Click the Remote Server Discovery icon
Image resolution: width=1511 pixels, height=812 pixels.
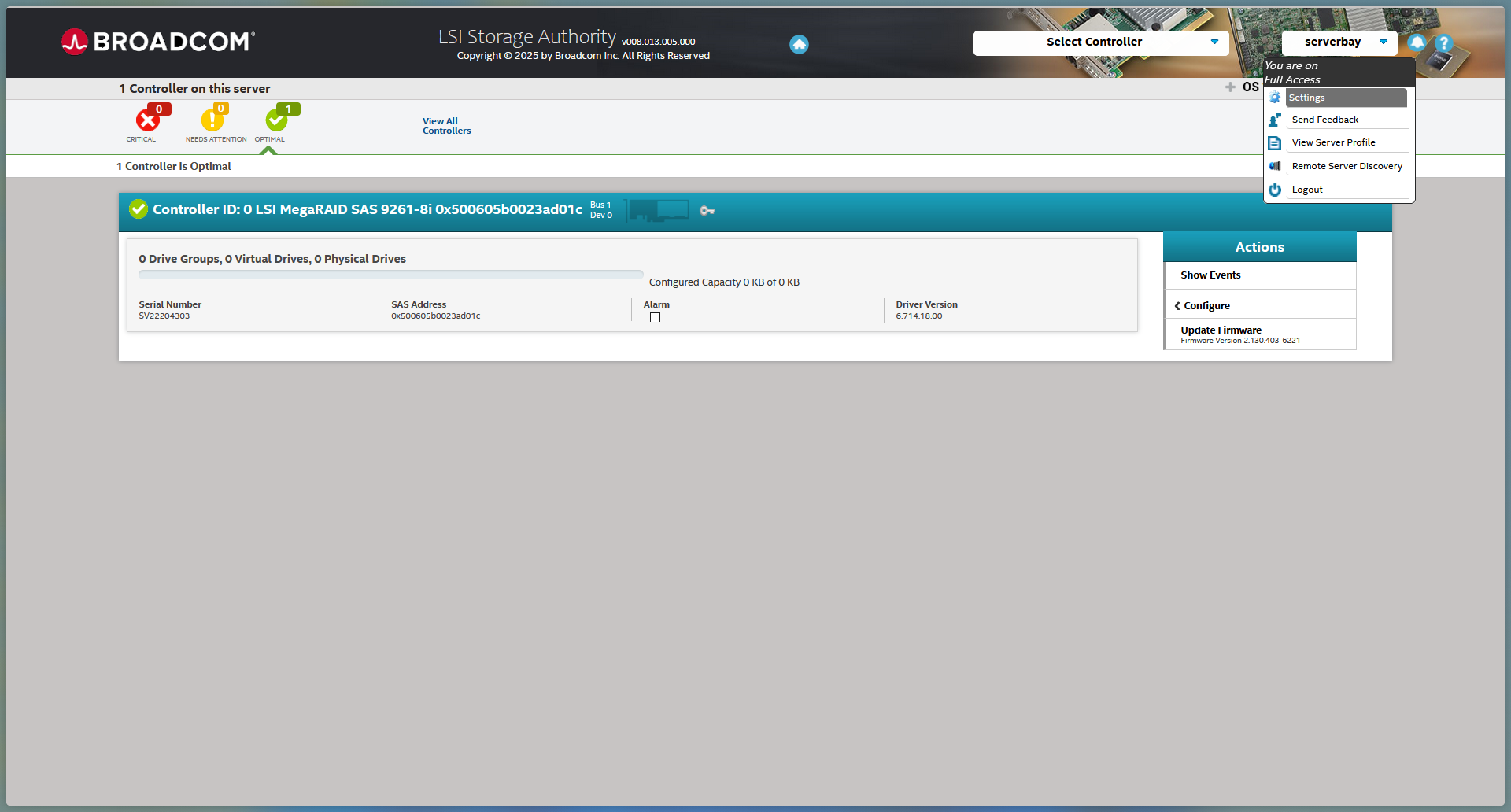[1275, 166]
